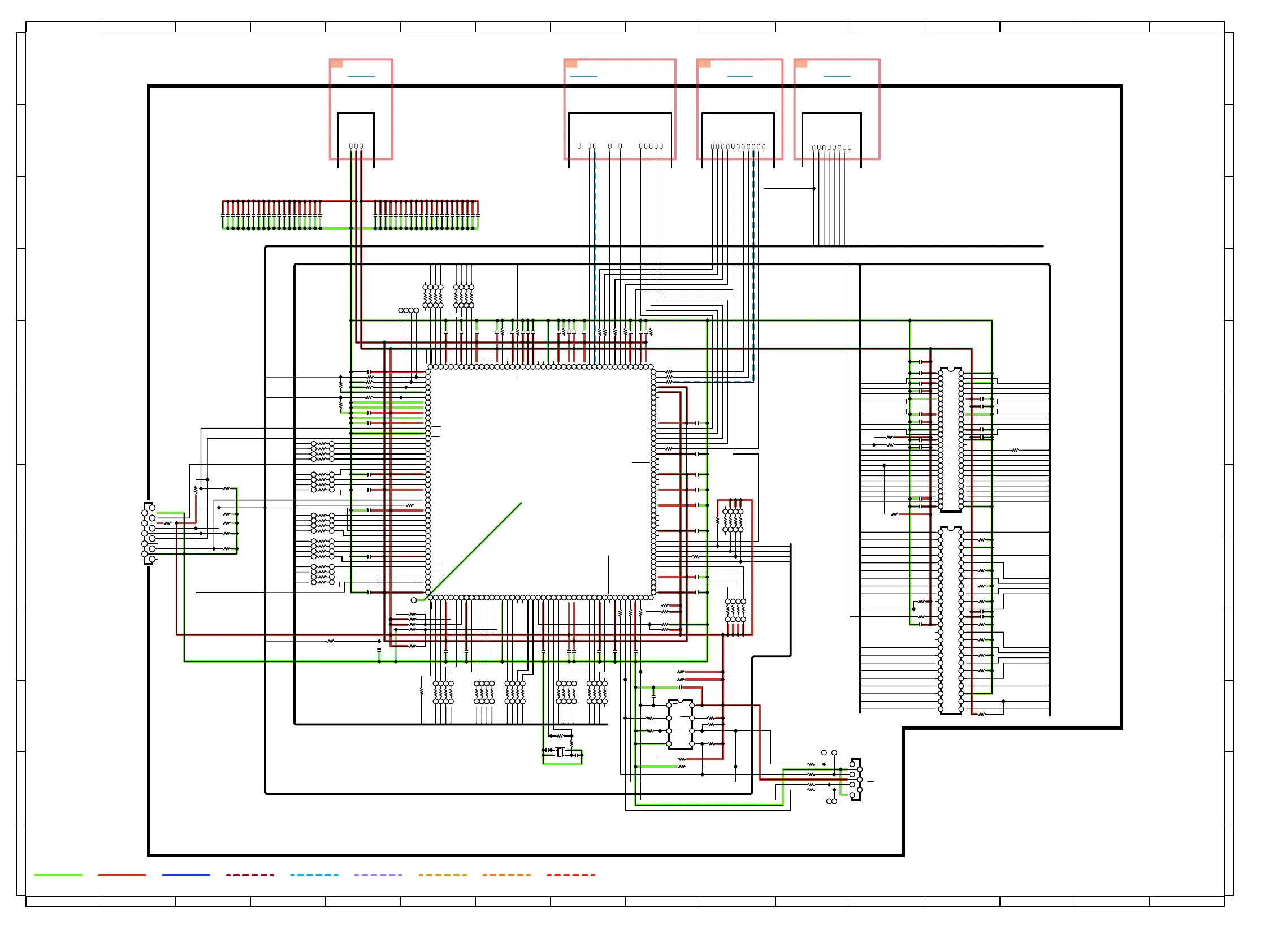The height and width of the screenshot is (952, 1282).
Task: Select the solid green legend line
Action: [58, 875]
